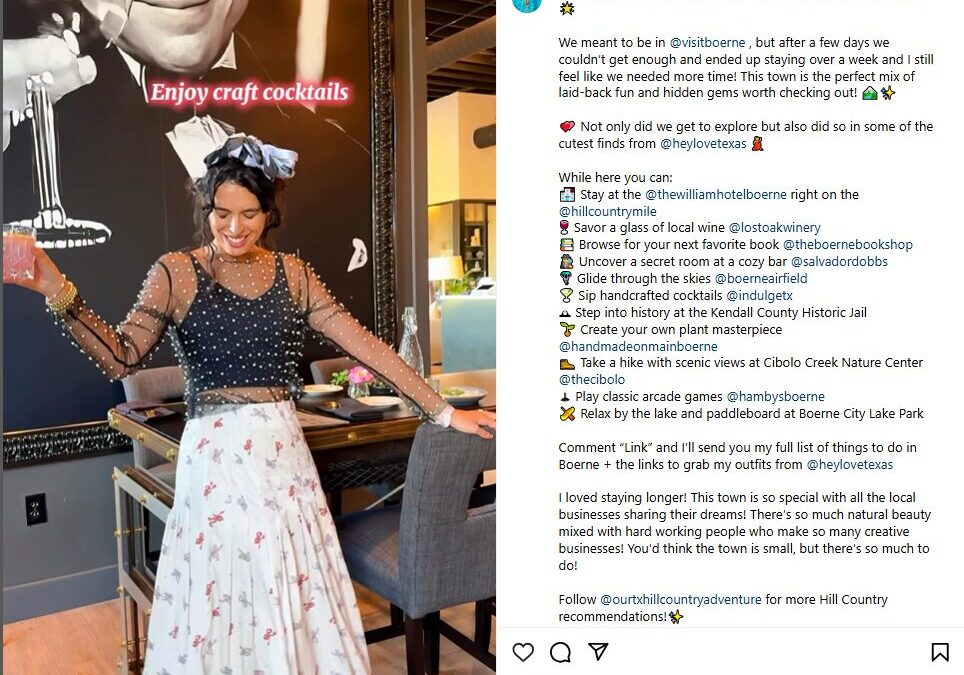
Task: Share the post via paper plane icon
Action: click(598, 652)
